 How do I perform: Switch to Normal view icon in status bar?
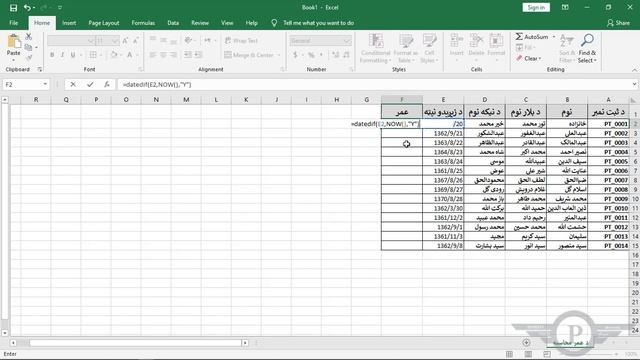pyautogui.click(x=509, y=354)
